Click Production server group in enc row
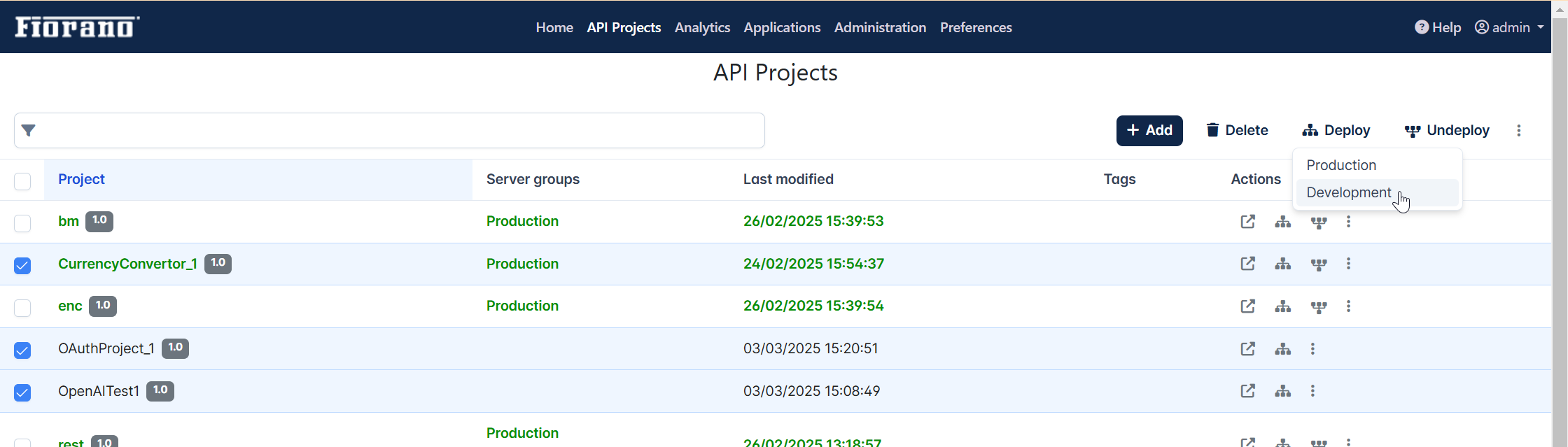Viewport: 1568px width, 447px height. pos(522,306)
